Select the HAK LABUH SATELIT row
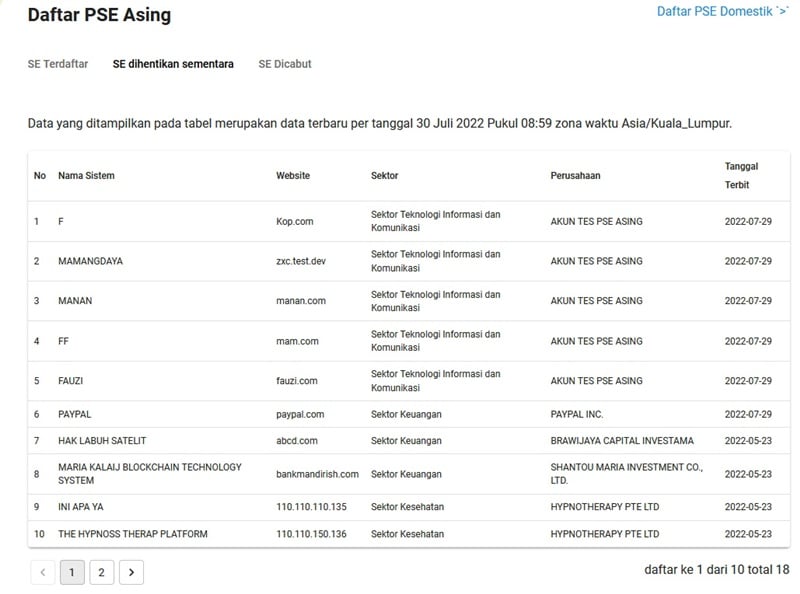This screenshot has width=800, height=594. point(409,440)
